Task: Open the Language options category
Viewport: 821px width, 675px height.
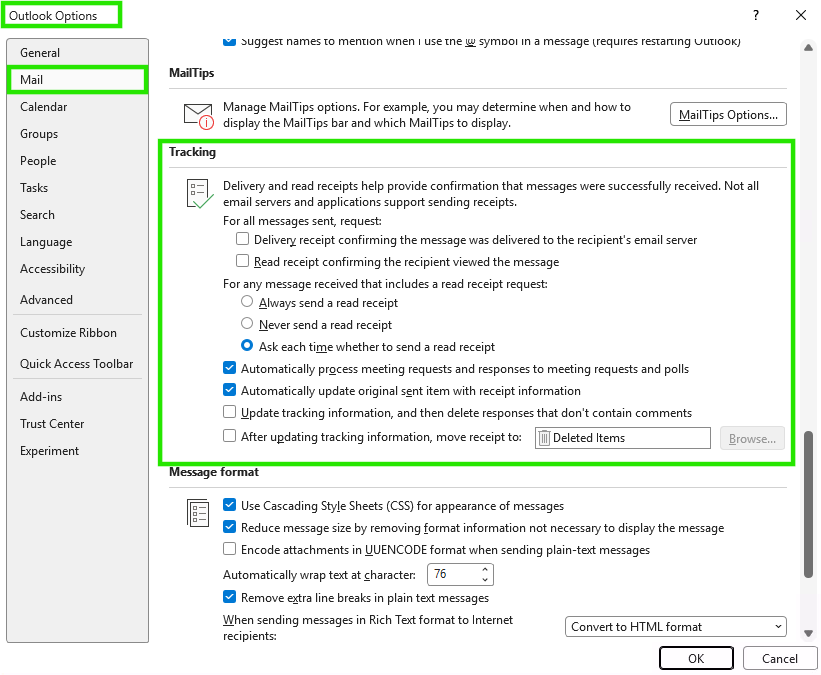Action: pos(77,242)
